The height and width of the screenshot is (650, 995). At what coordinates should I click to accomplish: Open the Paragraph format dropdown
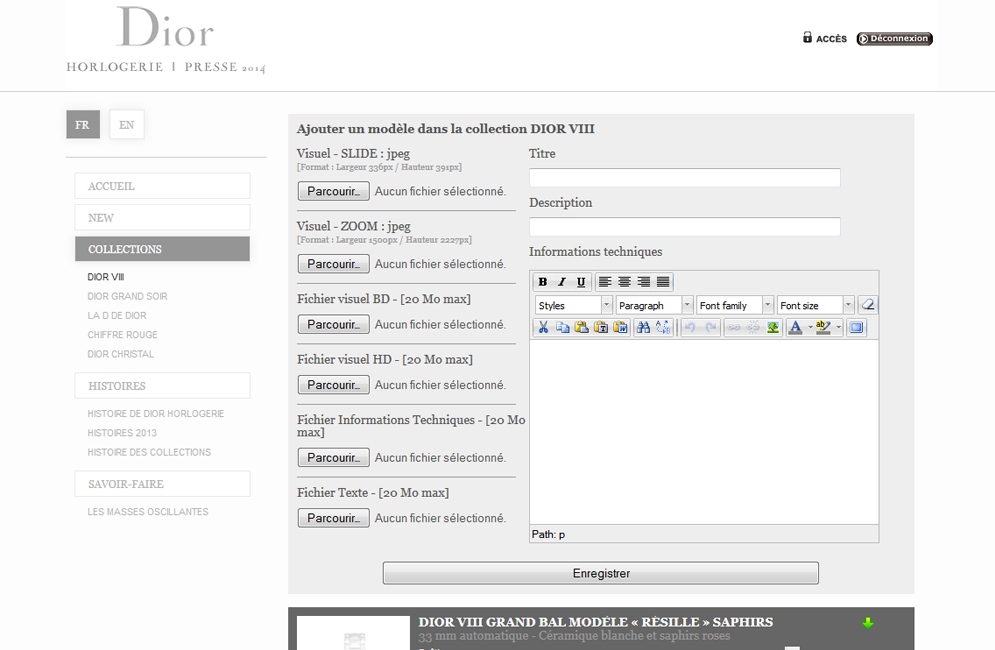(654, 305)
